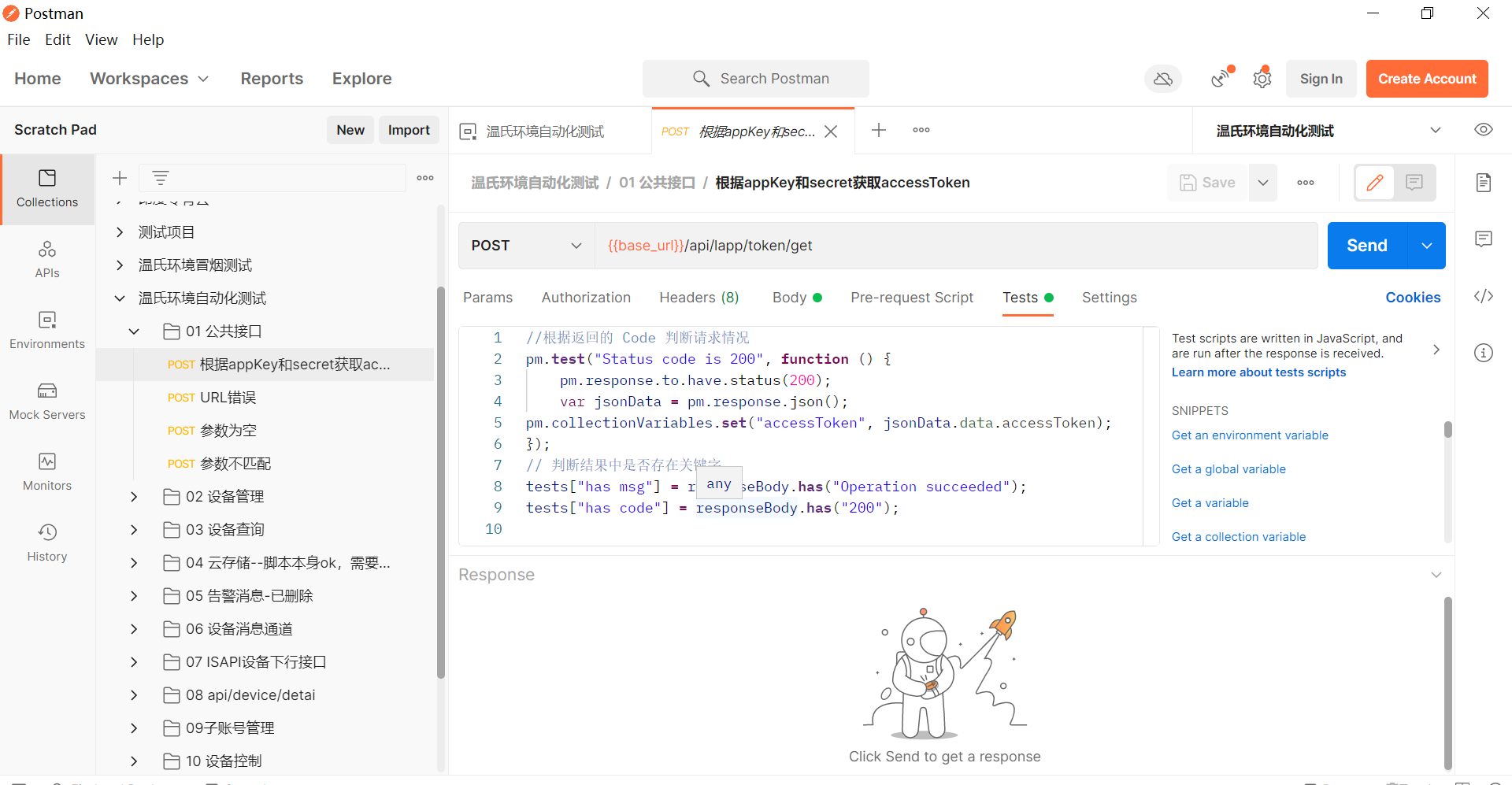Collapse the 温氏环境自动化测试 collection
This screenshot has width=1512, height=785.
(x=120, y=298)
